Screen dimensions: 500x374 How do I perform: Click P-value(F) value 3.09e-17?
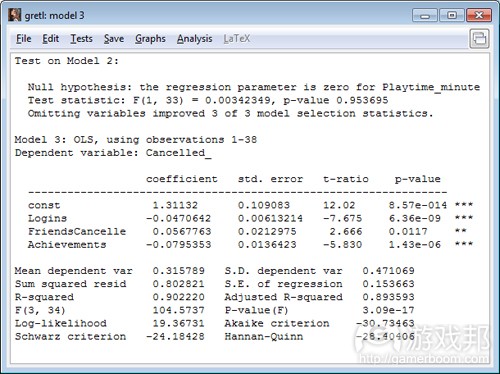[x=388, y=310]
